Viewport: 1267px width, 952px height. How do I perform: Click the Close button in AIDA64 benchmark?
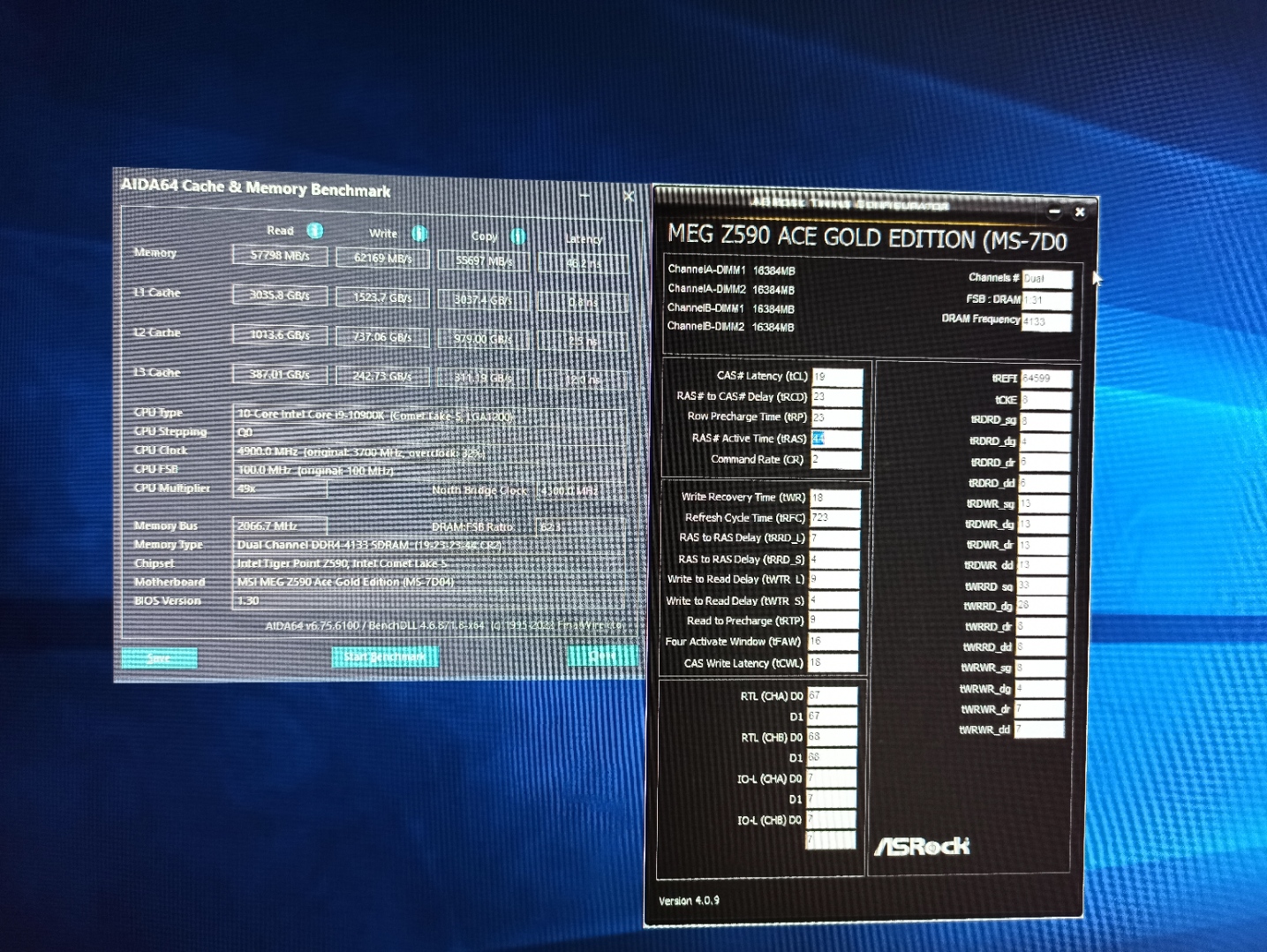[602, 655]
